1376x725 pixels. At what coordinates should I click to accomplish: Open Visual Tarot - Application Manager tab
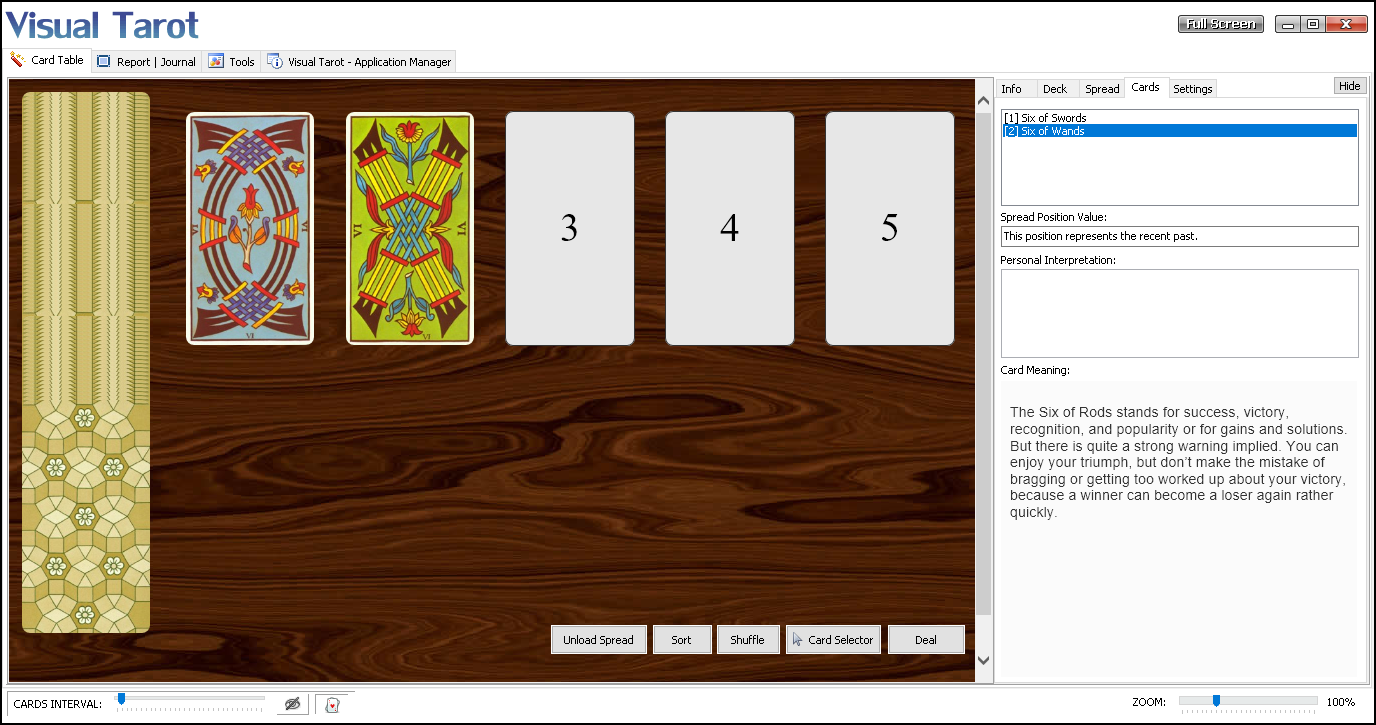click(x=359, y=62)
